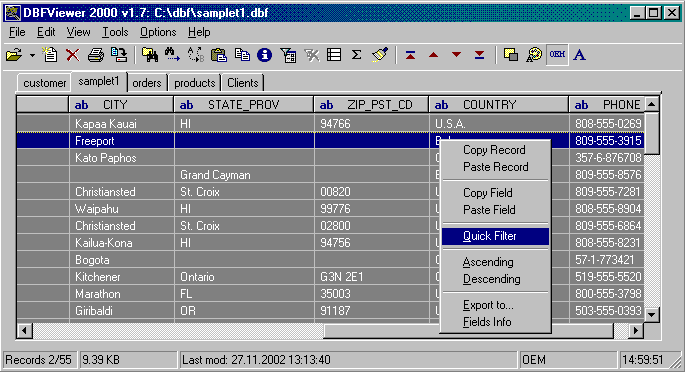This screenshot has height=372, width=685.
Task: Click the sigma sum icon
Action: point(356,55)
